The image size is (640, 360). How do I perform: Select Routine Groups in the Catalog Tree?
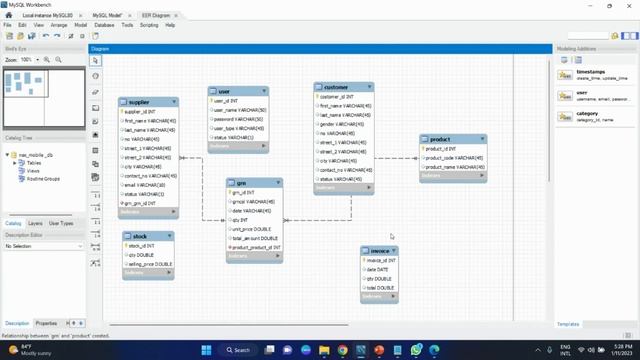pos(43,179)
